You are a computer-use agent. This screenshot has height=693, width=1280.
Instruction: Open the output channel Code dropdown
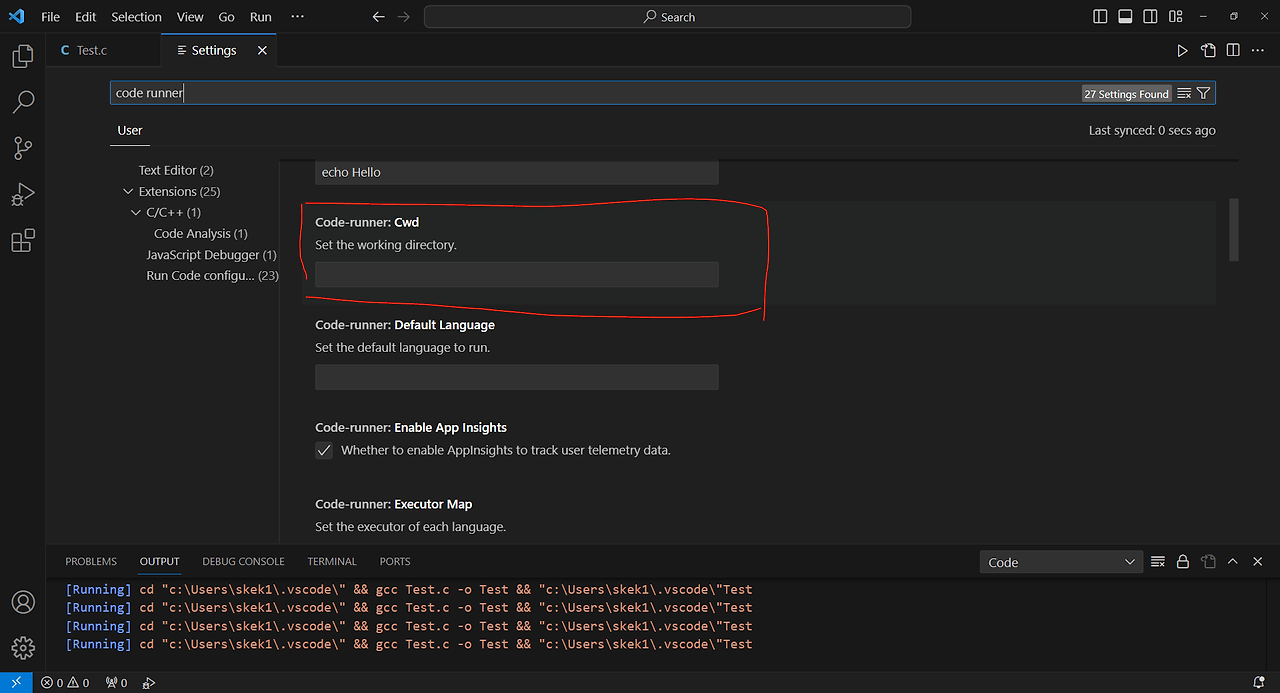coord(1061,562)
